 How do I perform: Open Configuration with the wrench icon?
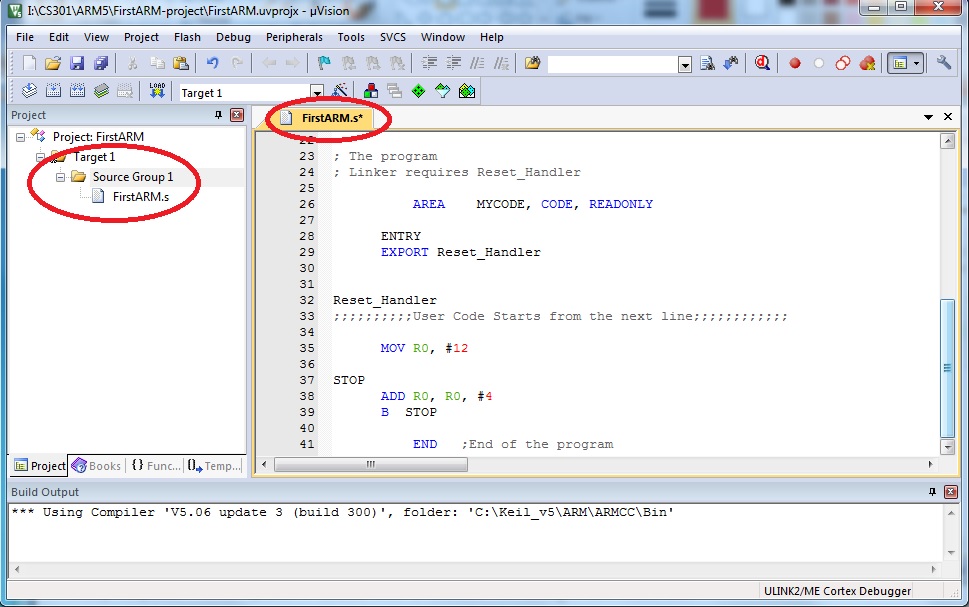[944, 63]
